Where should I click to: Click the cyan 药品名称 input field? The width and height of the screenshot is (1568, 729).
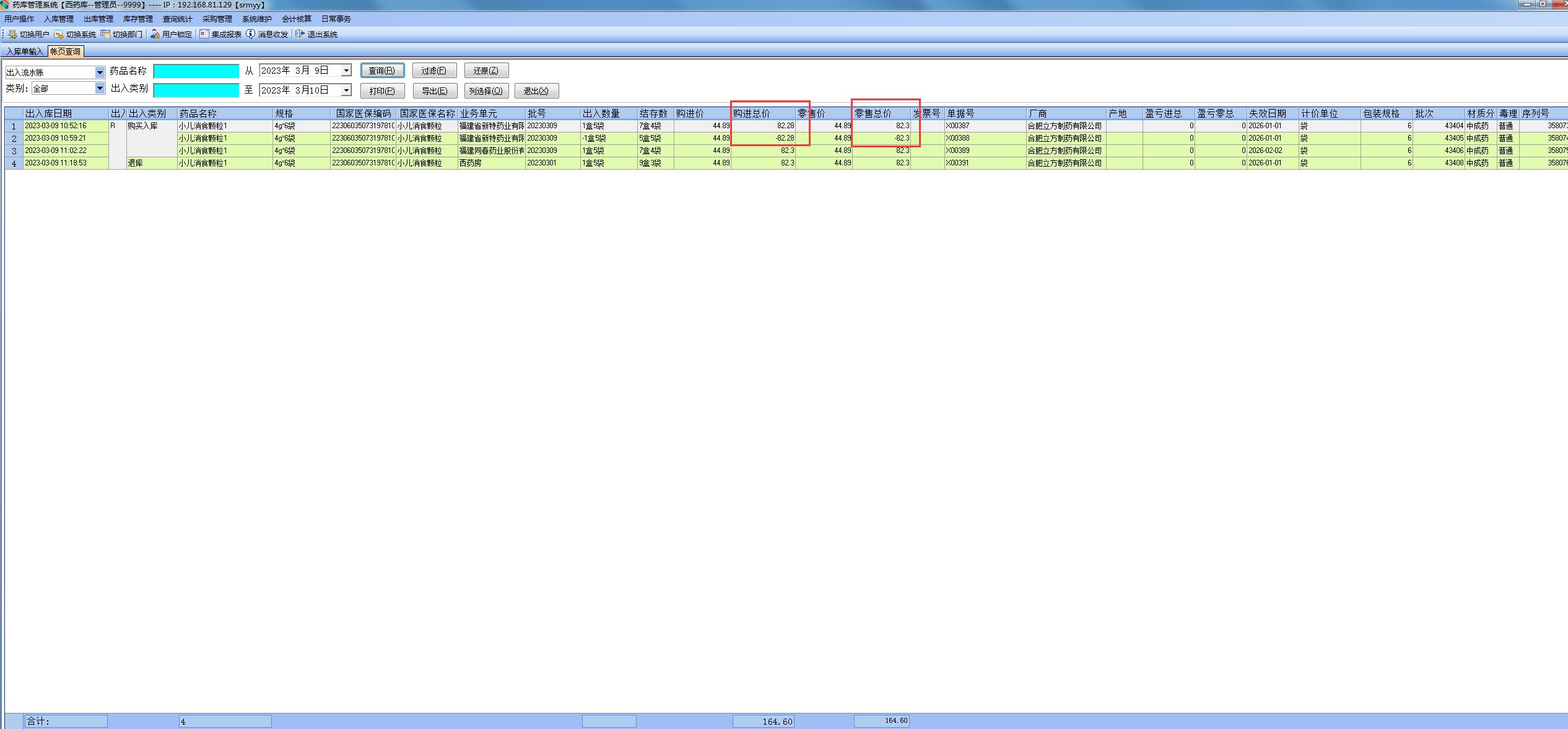[x=196, y=71]
